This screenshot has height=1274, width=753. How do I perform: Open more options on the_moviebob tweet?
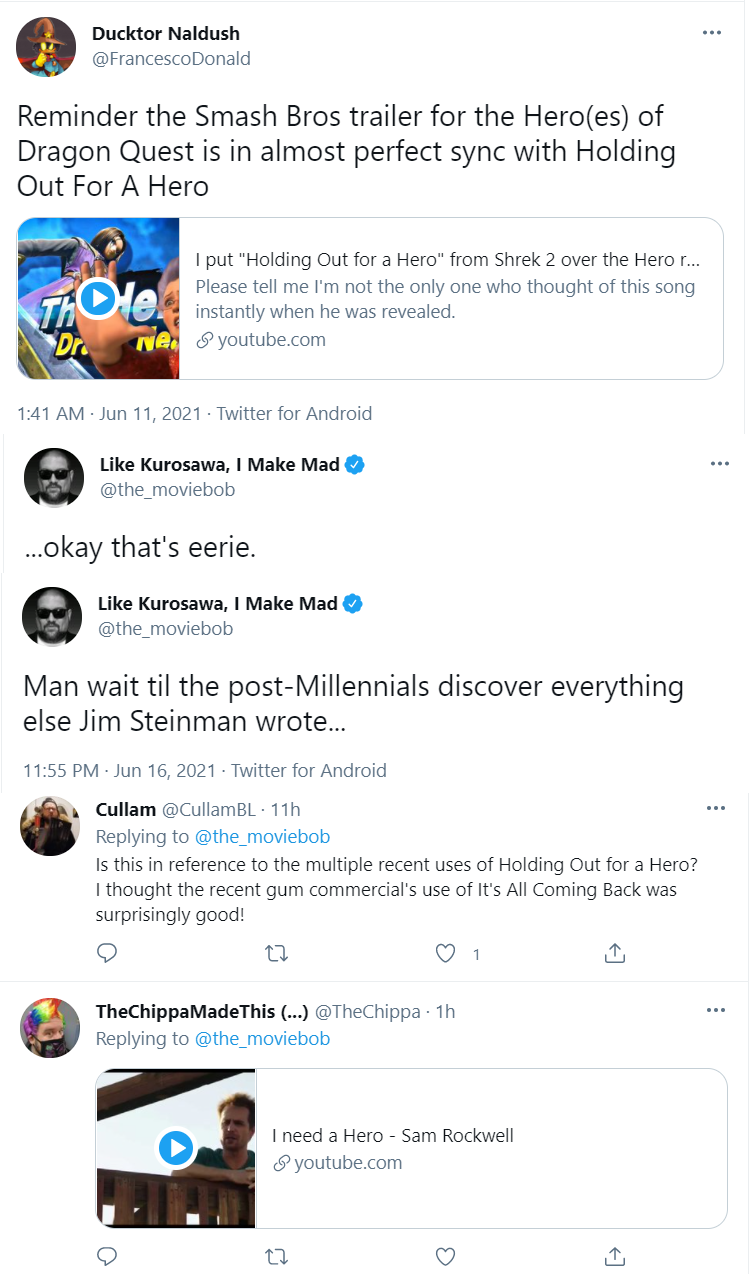[719, 464]
